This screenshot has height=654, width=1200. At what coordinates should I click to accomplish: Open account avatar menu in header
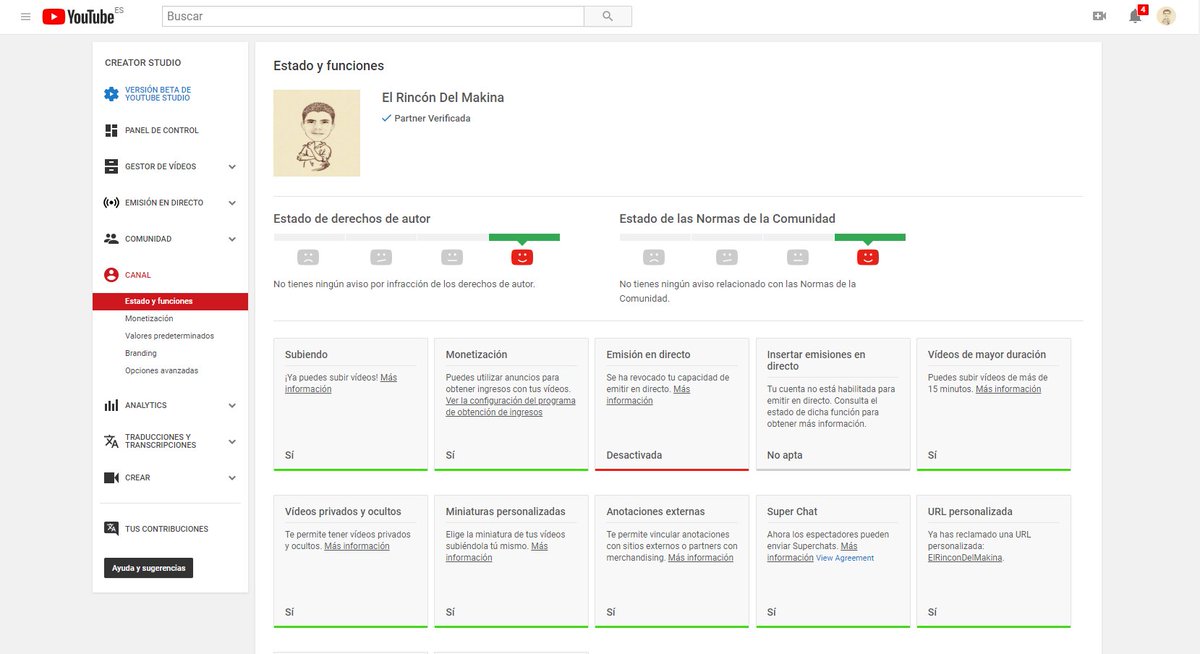coord(1166,16)
